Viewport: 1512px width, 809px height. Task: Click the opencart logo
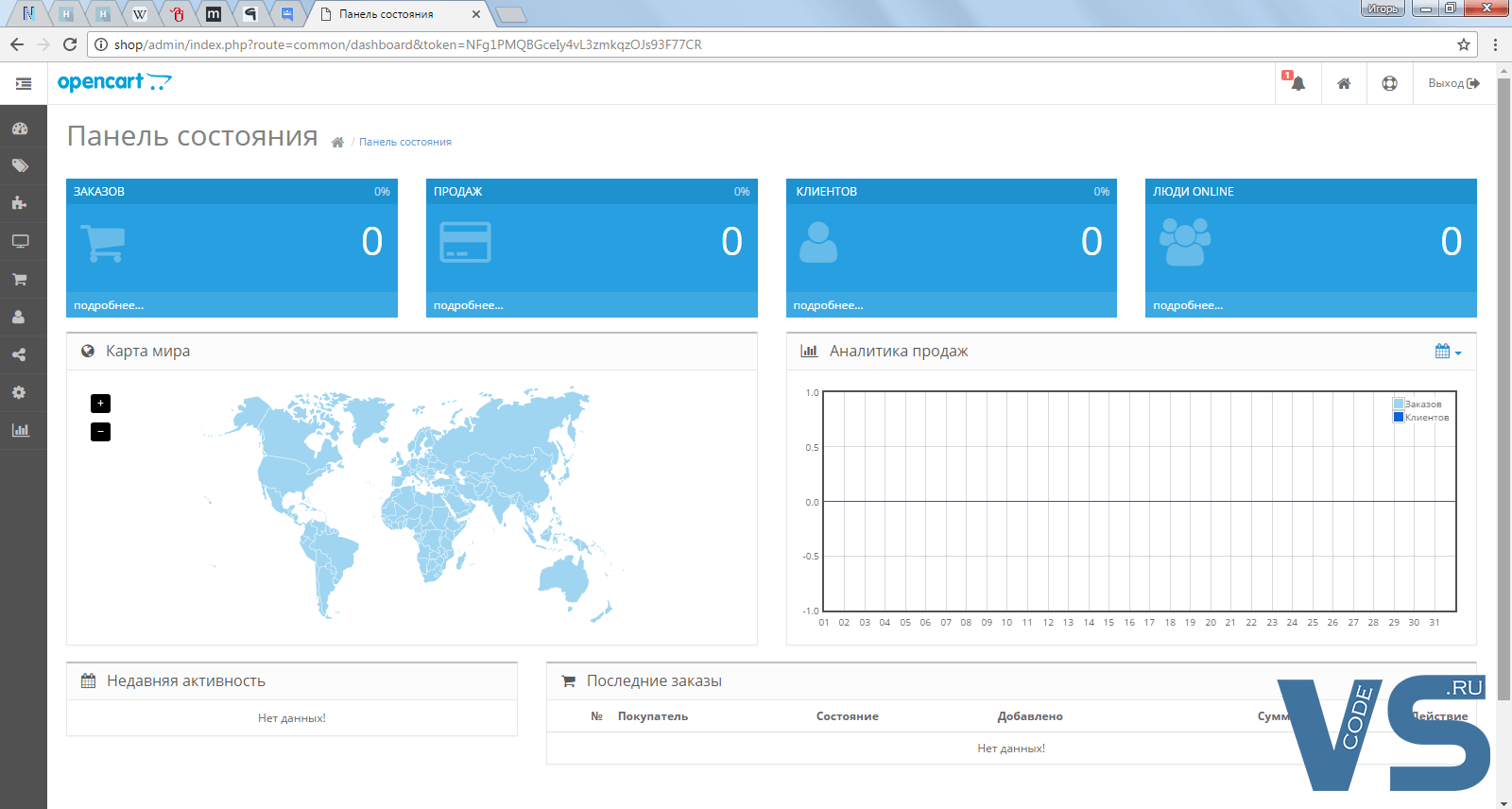[x=114, y=83]
